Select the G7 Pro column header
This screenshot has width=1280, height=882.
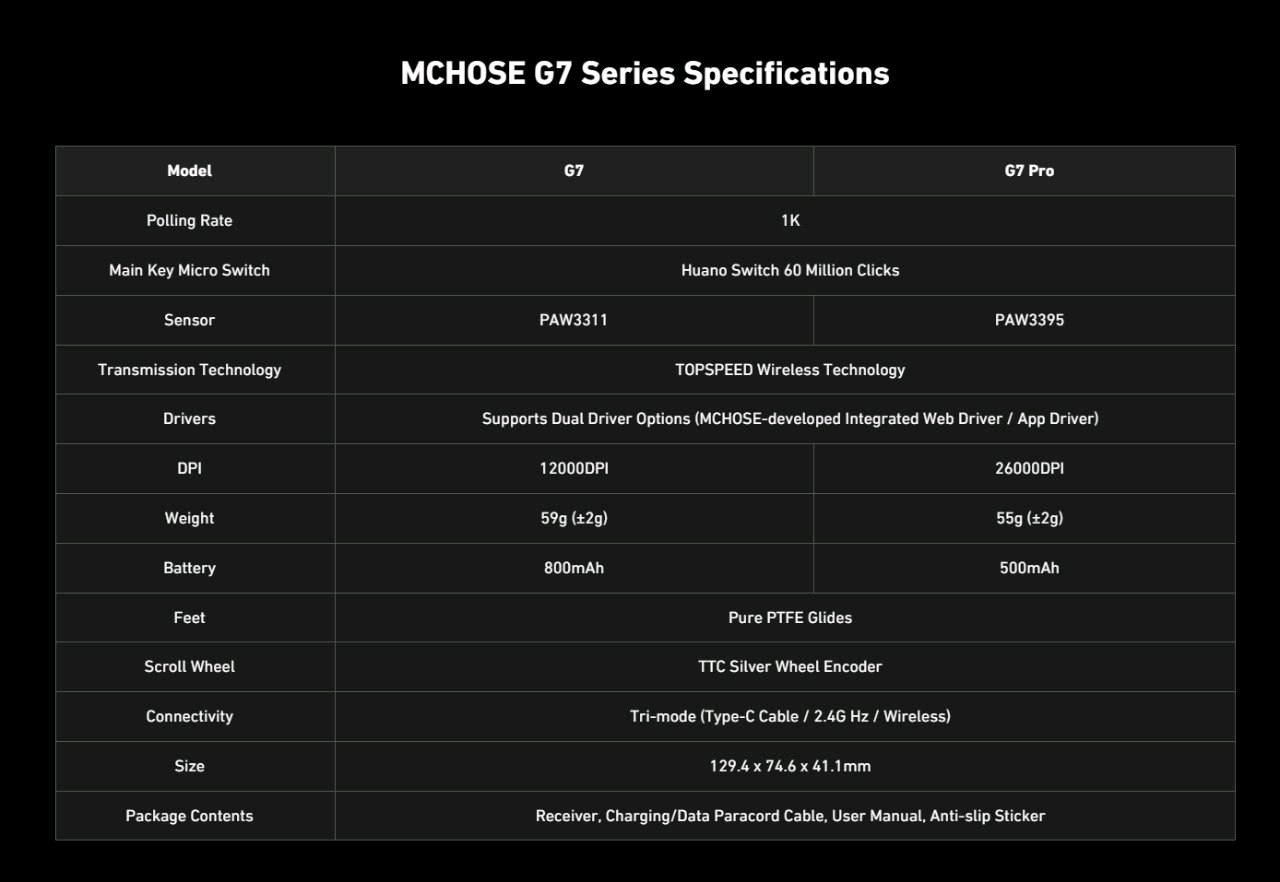pos(1029,171)
